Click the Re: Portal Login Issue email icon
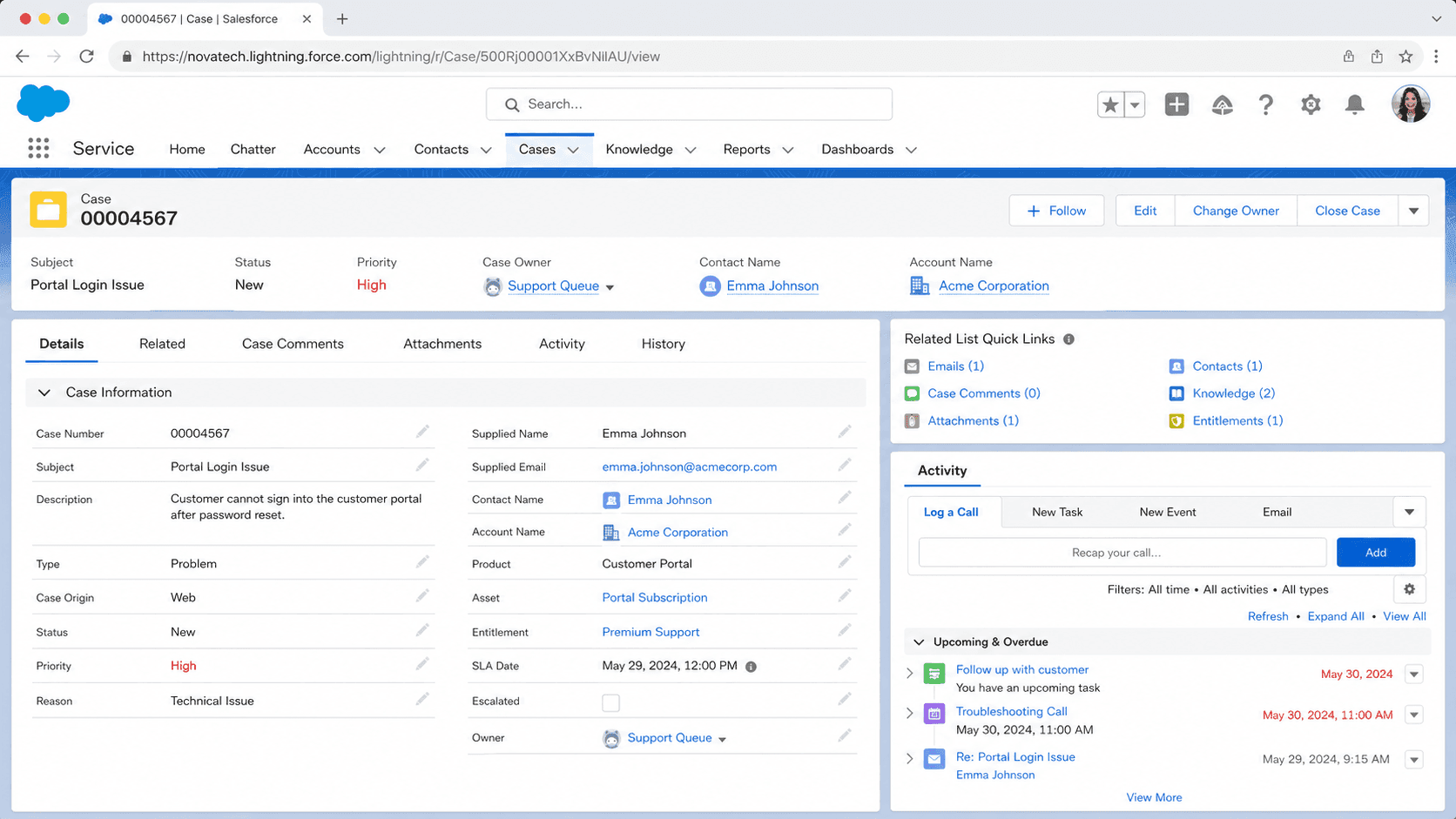The image size is (1456, 819). coord(934,759)
